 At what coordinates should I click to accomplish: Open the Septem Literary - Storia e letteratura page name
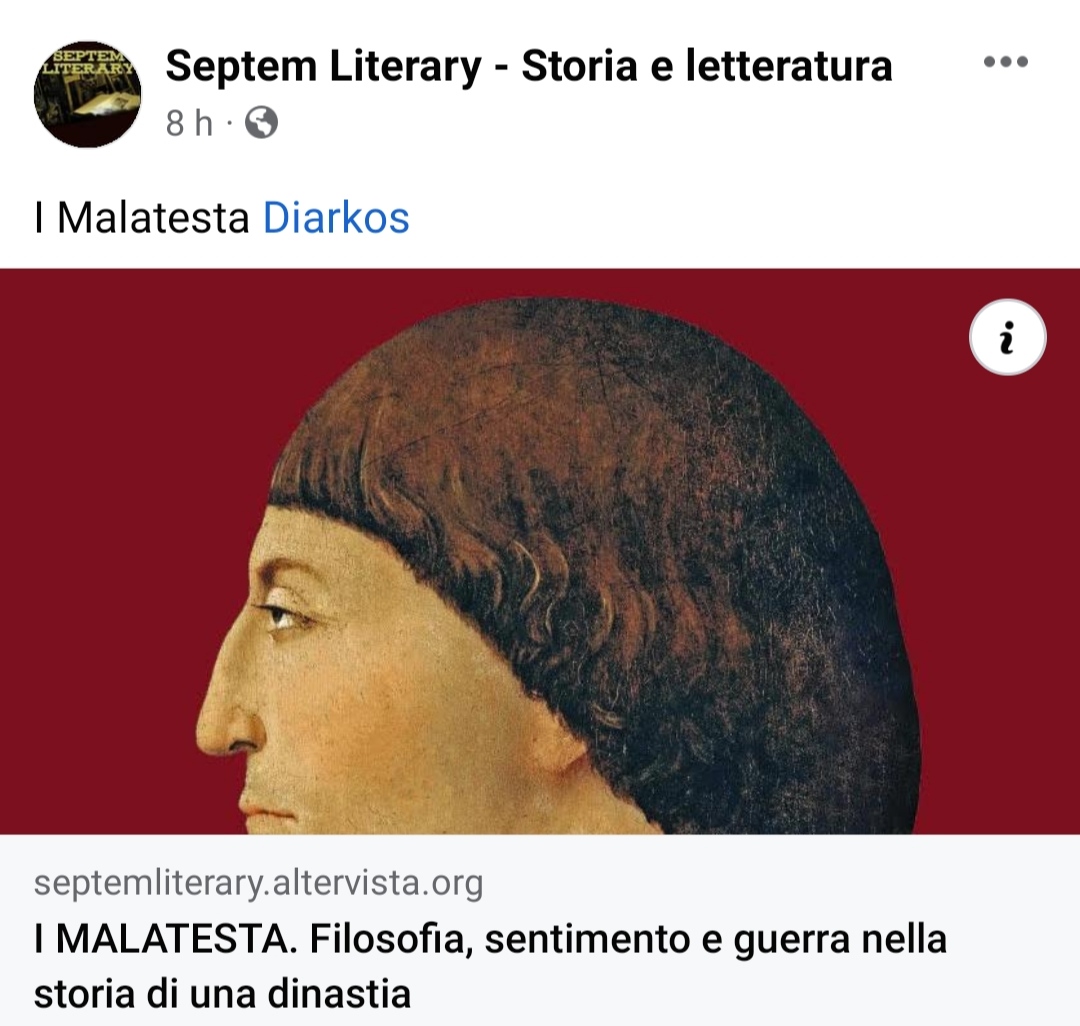[529, 66]
